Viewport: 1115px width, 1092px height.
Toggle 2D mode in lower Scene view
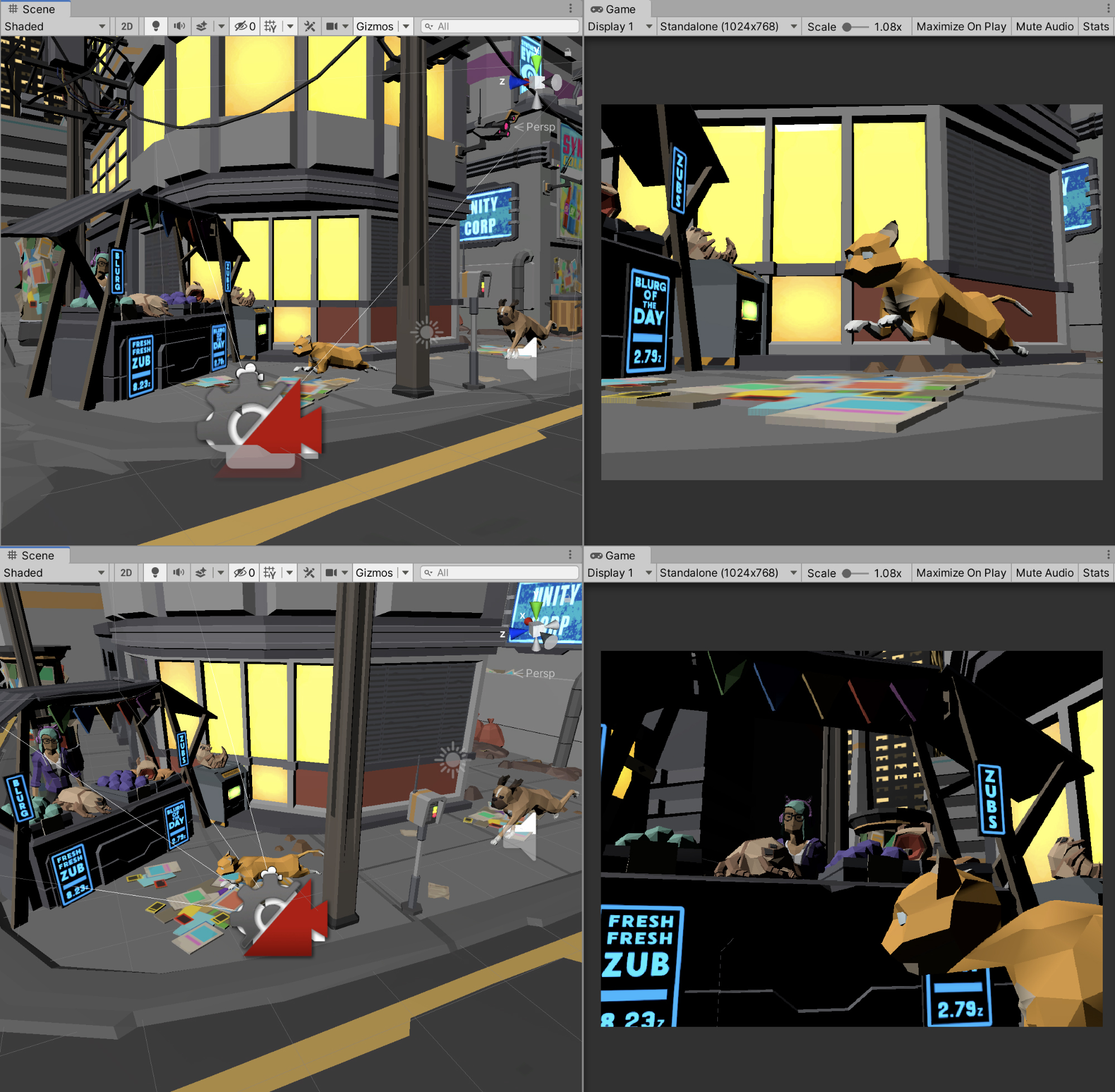click(x=126, y=573)
